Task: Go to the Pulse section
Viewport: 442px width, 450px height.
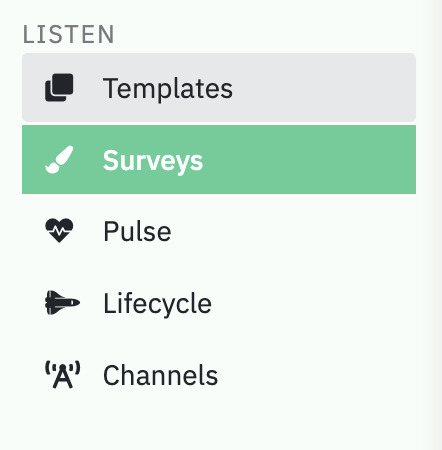Action: click(x=219, y=231)
